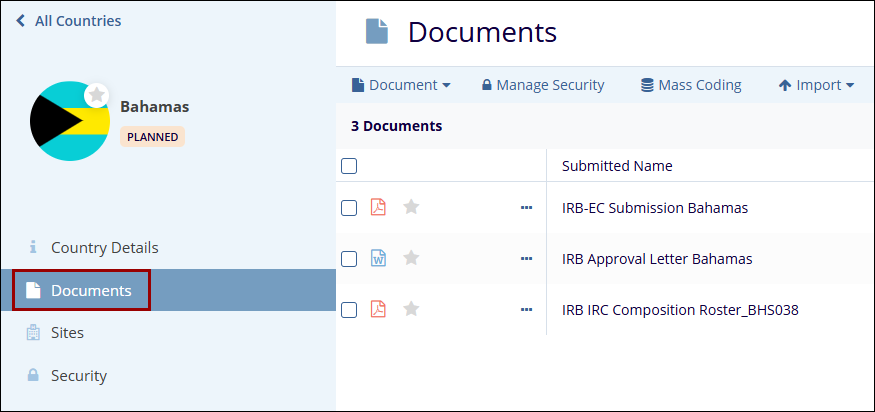
Task: Open Security section in sidebar
Action: 78,376
